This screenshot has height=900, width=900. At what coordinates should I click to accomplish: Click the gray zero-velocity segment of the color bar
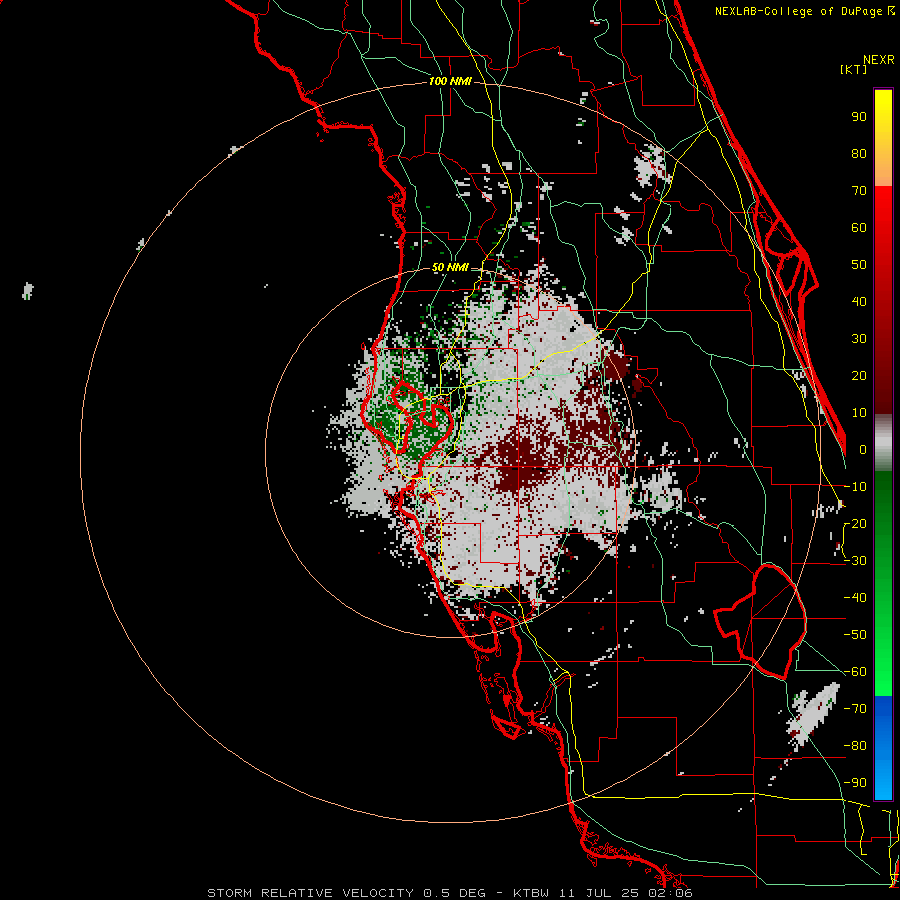(x=883, y=443)
